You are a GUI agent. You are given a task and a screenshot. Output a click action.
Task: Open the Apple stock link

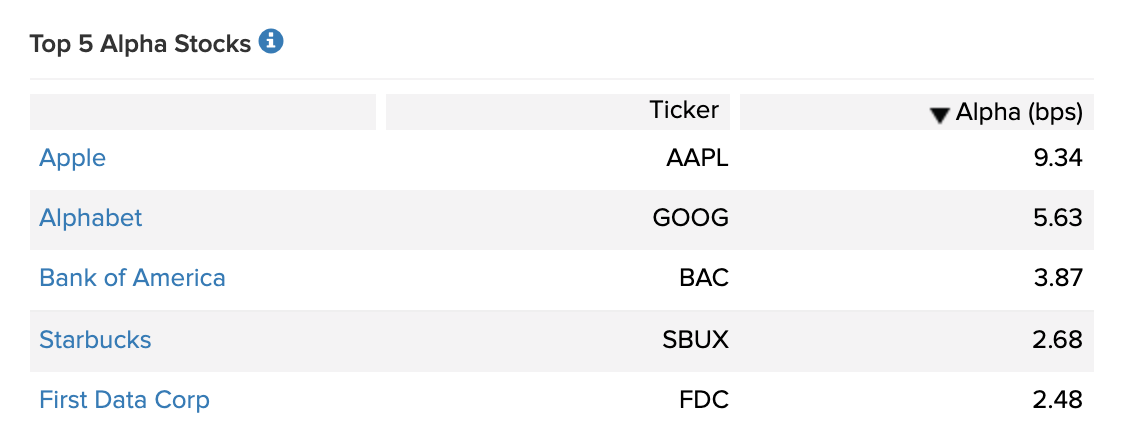[73, 158]
